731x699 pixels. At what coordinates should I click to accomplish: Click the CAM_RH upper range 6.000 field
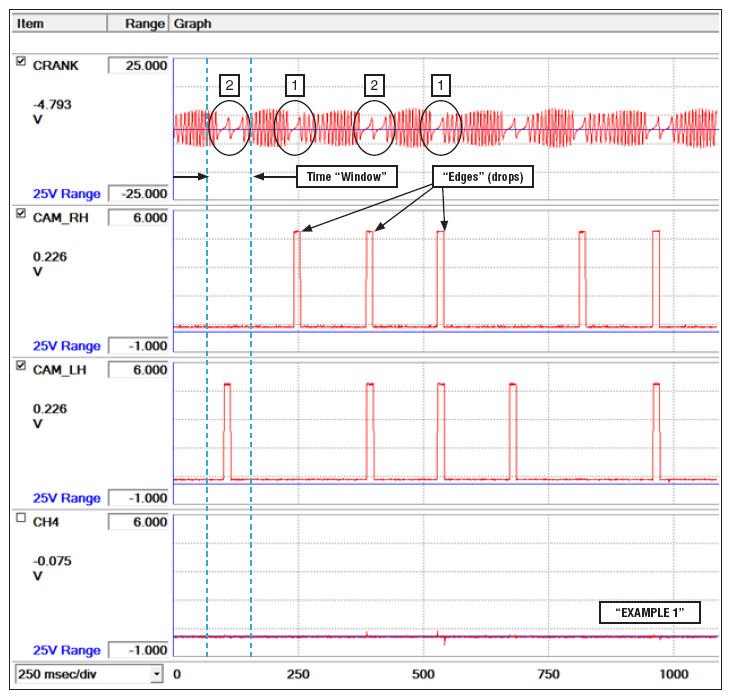[138, 218]
